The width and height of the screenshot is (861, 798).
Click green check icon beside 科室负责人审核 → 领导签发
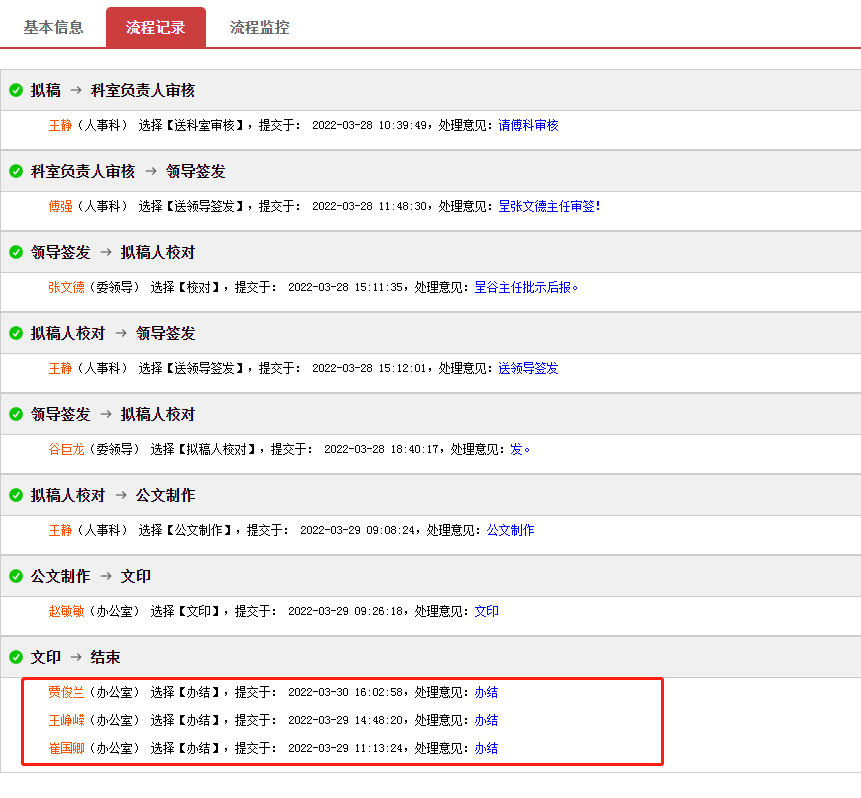coord(16,171)
